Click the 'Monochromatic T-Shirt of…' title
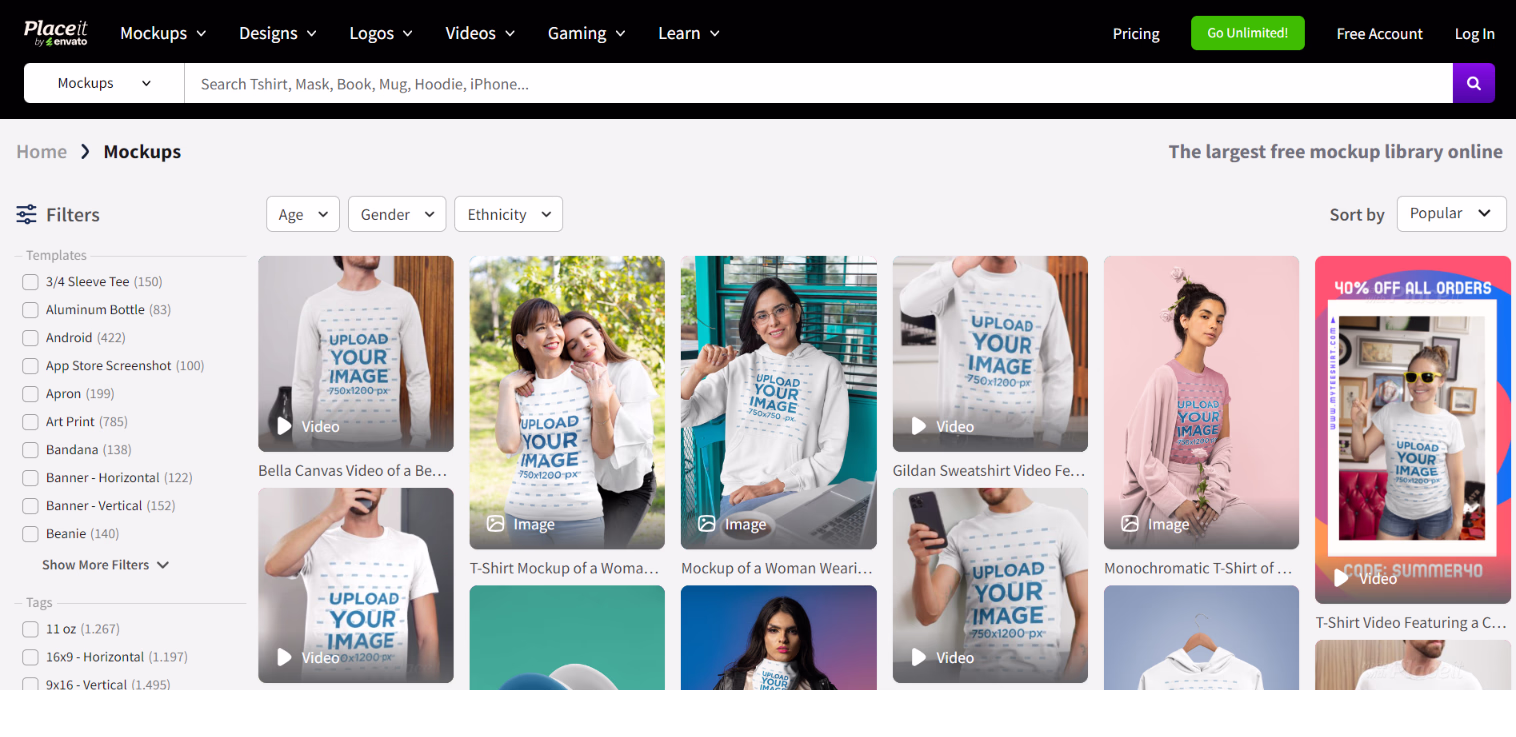Screen dimensions: 1516x737 (x=1198, y=568)
